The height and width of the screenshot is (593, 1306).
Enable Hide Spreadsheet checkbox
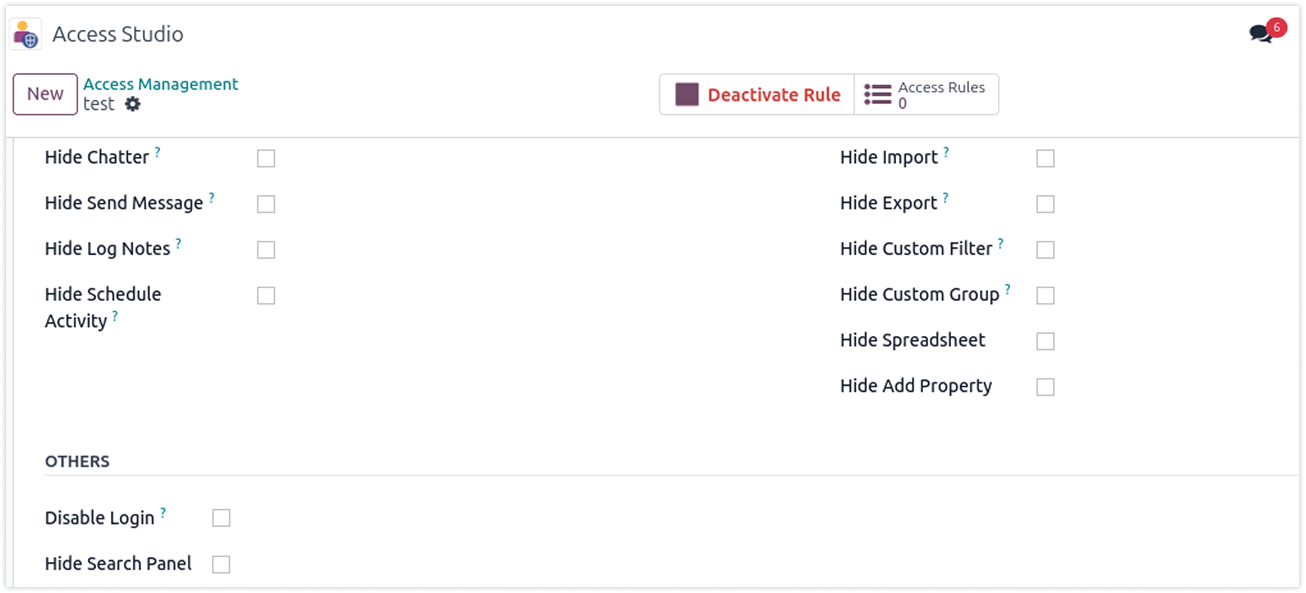click(x=1045, y=341)
